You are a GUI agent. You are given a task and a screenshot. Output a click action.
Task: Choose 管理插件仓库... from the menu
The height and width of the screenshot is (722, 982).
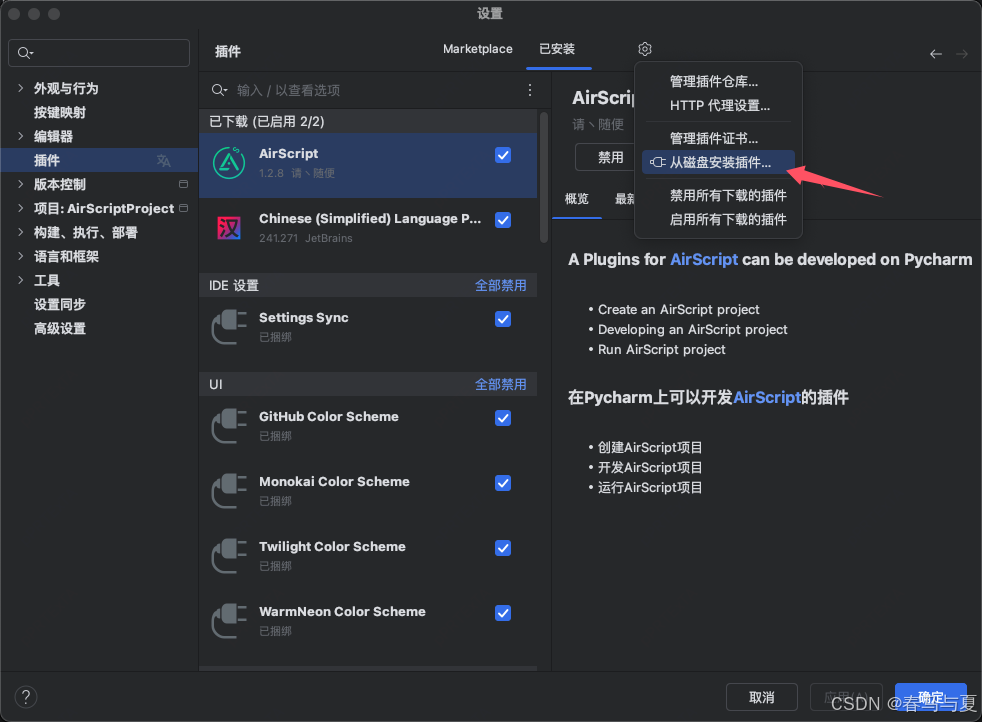click(718, 81)
